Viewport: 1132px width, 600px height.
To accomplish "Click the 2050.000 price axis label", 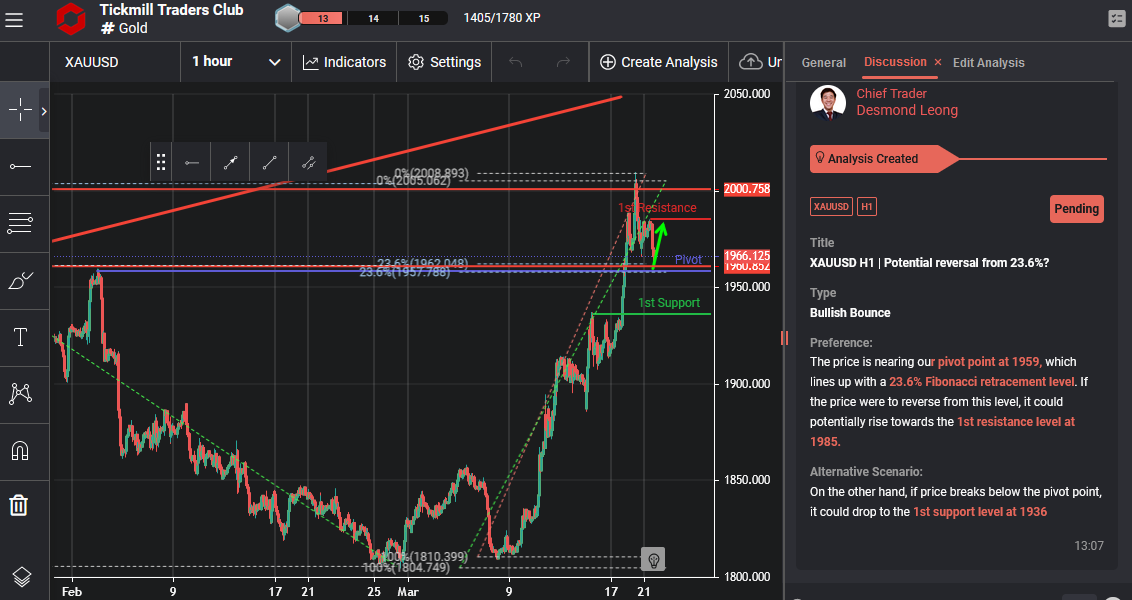I will tap(746, 94).
